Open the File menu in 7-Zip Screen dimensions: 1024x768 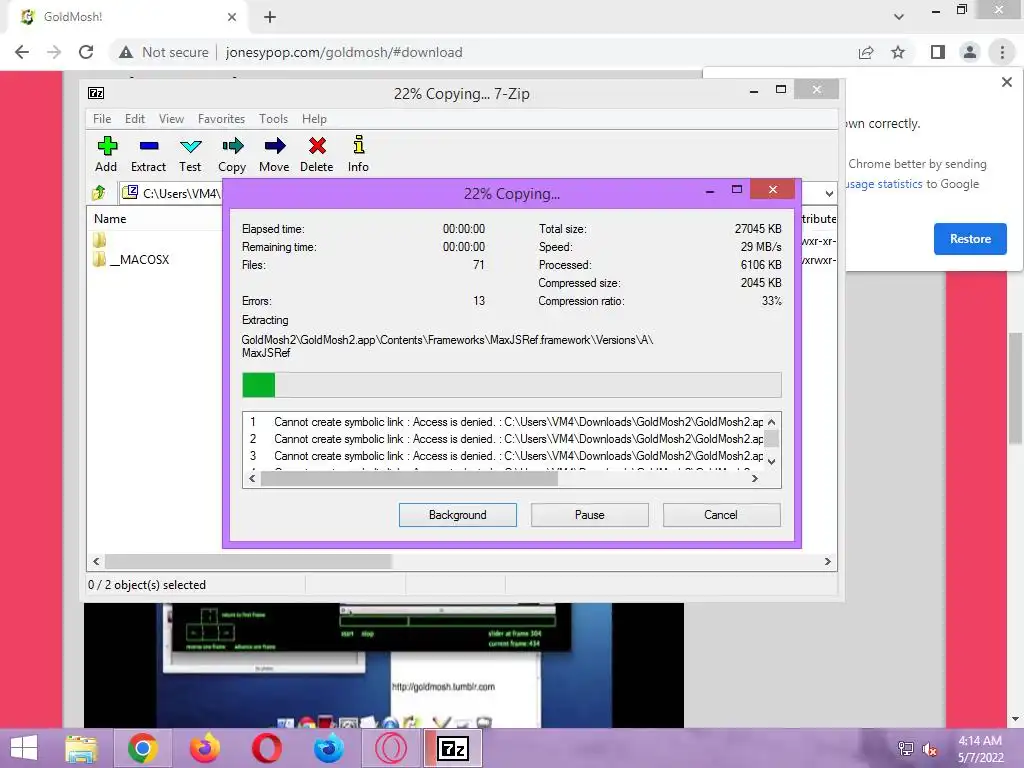pyautogui.click(x=102, y=119)
